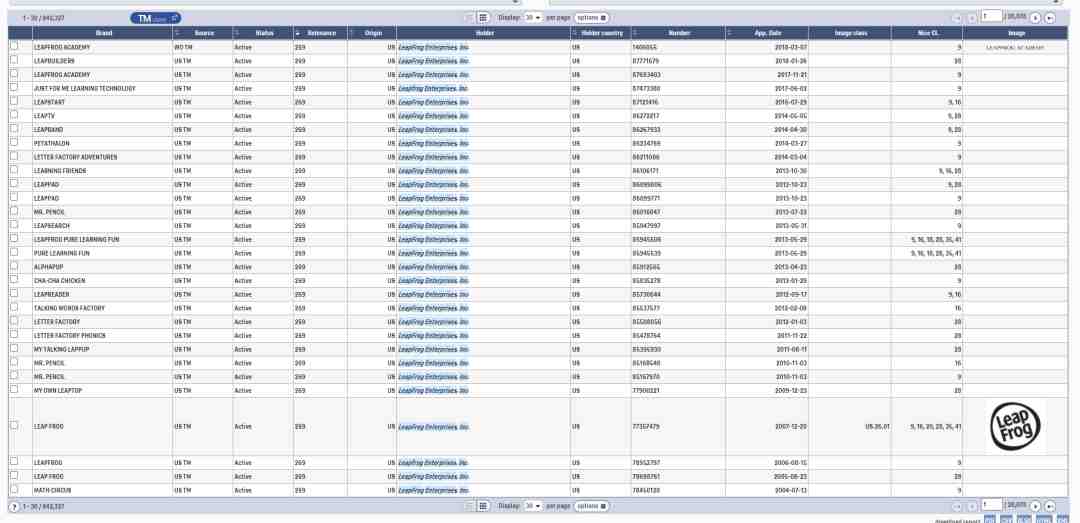Open LEAPFROG ACADEMY WO TM image thumbnail
The height and width of the screenshot is (523, 1080).
(x=1015, y=48)
